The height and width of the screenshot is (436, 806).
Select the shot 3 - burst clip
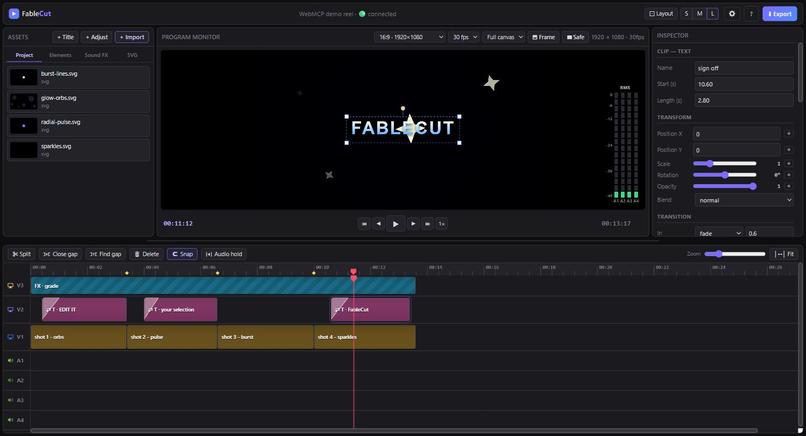pos(266,337)
